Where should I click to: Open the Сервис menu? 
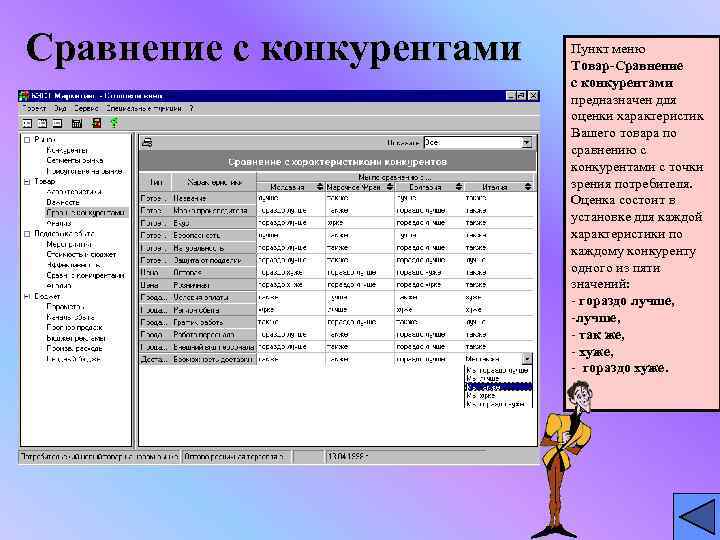(86, 108)
